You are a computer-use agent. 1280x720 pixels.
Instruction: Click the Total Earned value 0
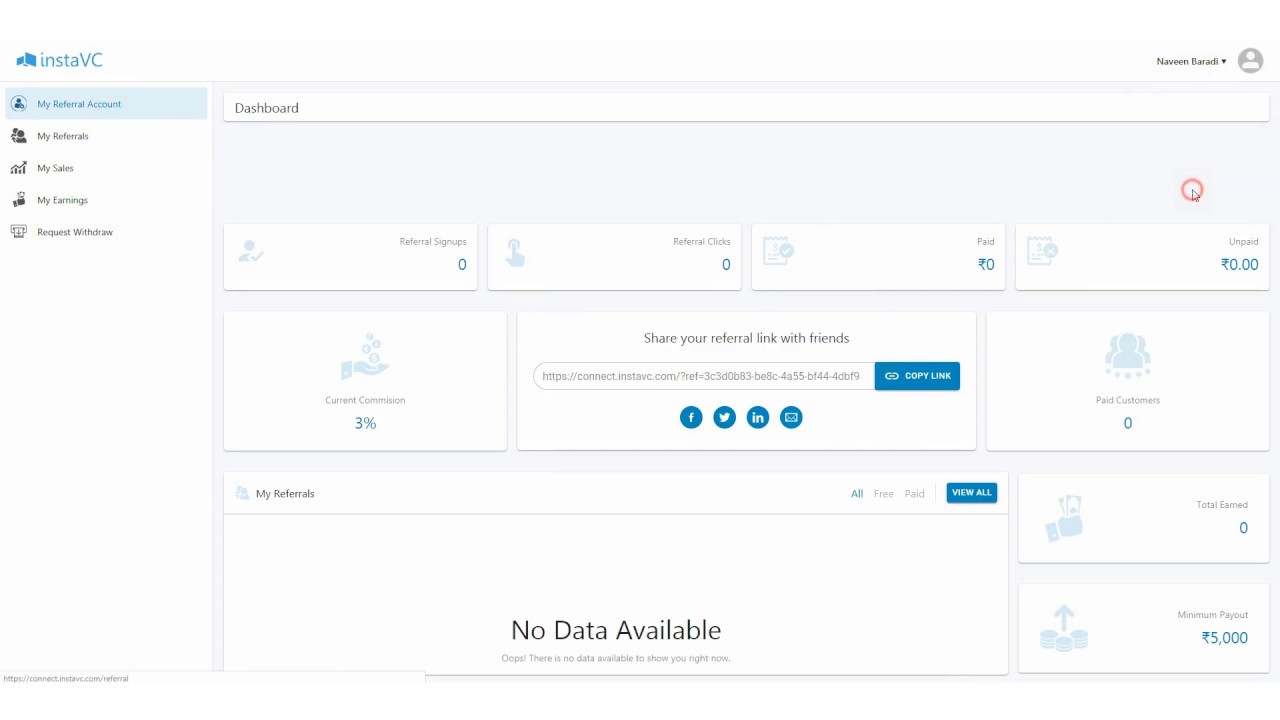[x=1243, y=528]
